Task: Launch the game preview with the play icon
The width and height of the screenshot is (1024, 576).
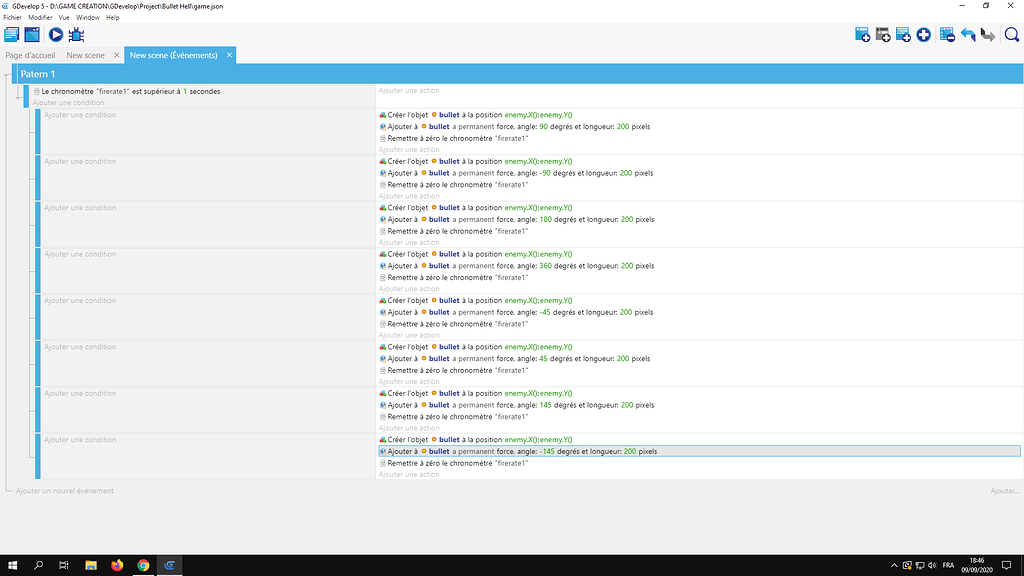Action: 56,35
